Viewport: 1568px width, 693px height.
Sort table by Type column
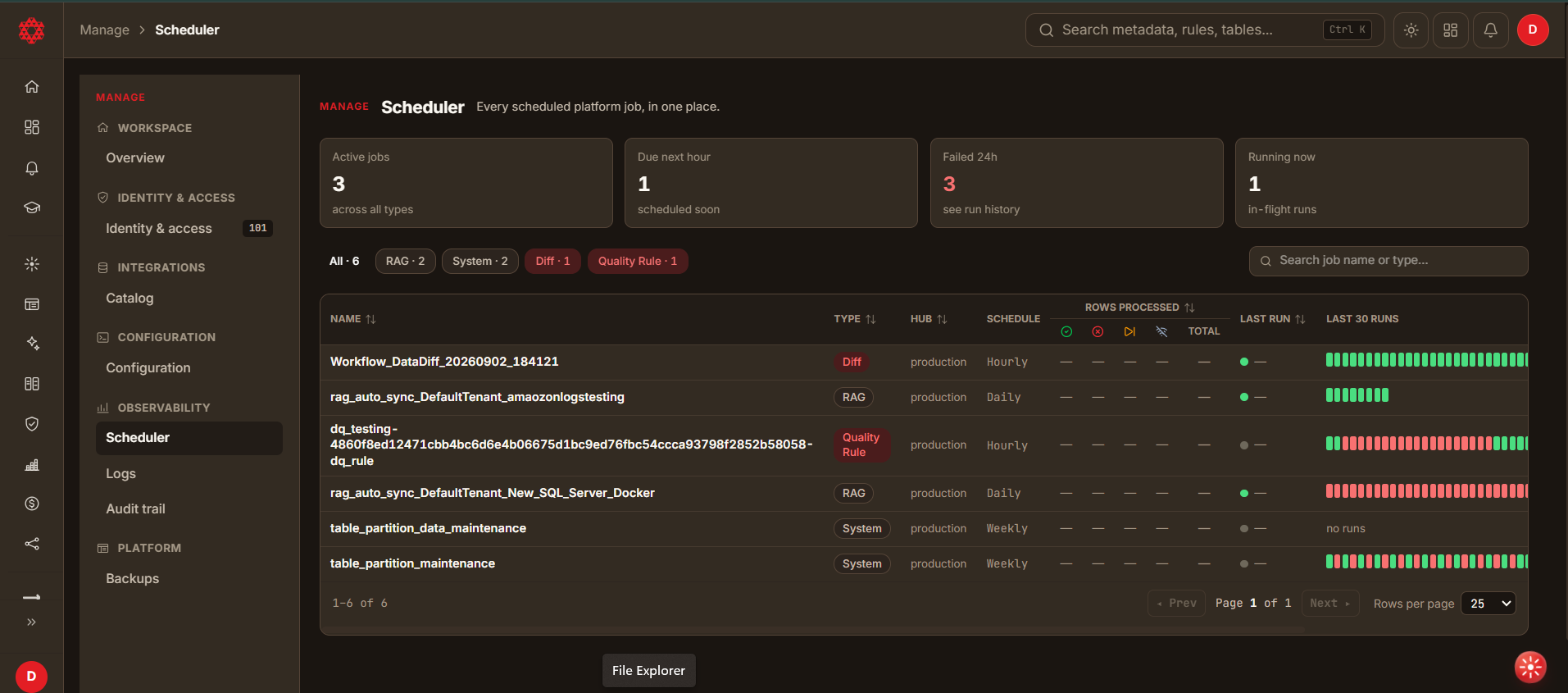(x=855, y=319)
